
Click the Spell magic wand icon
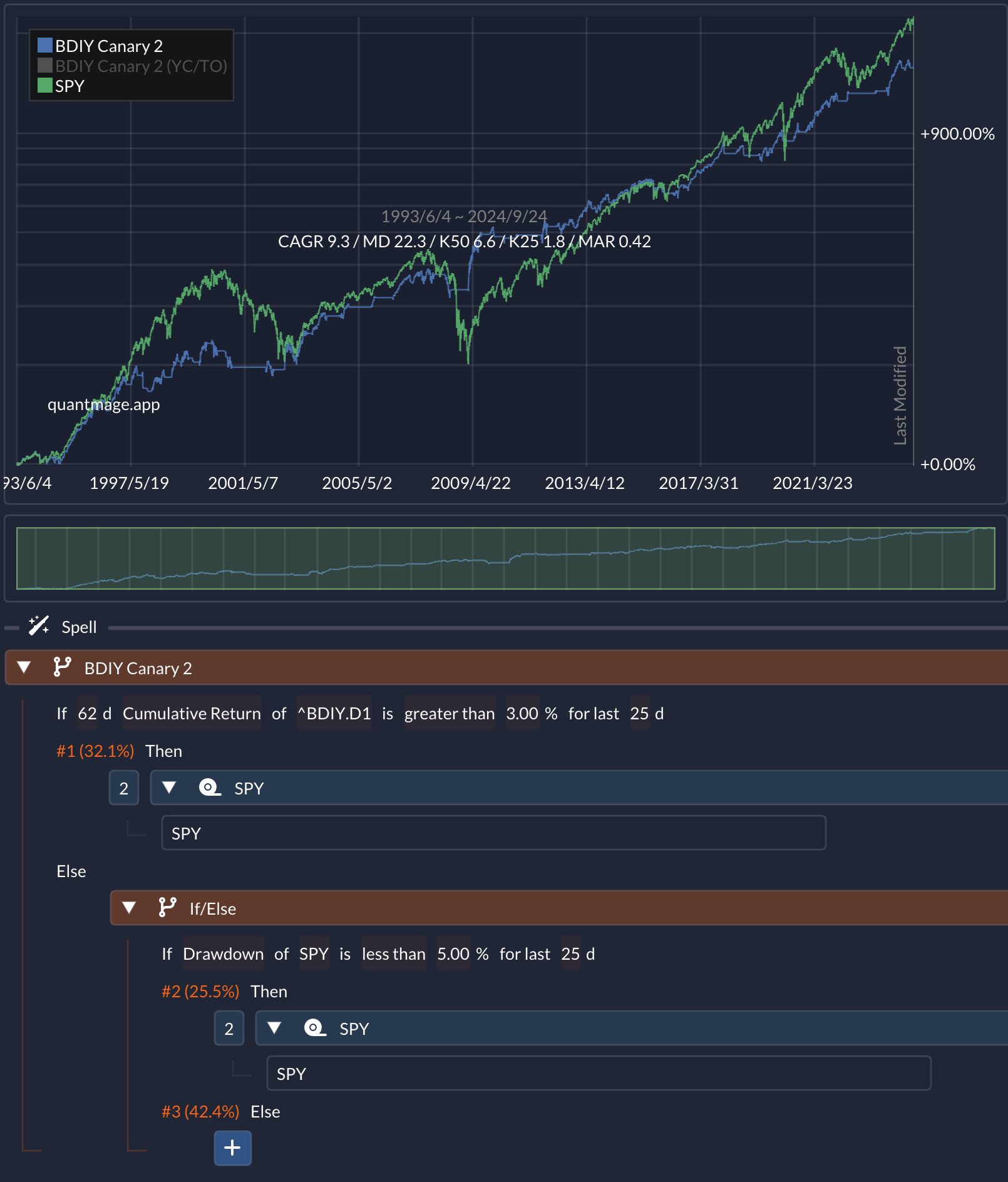click(39, 626)
